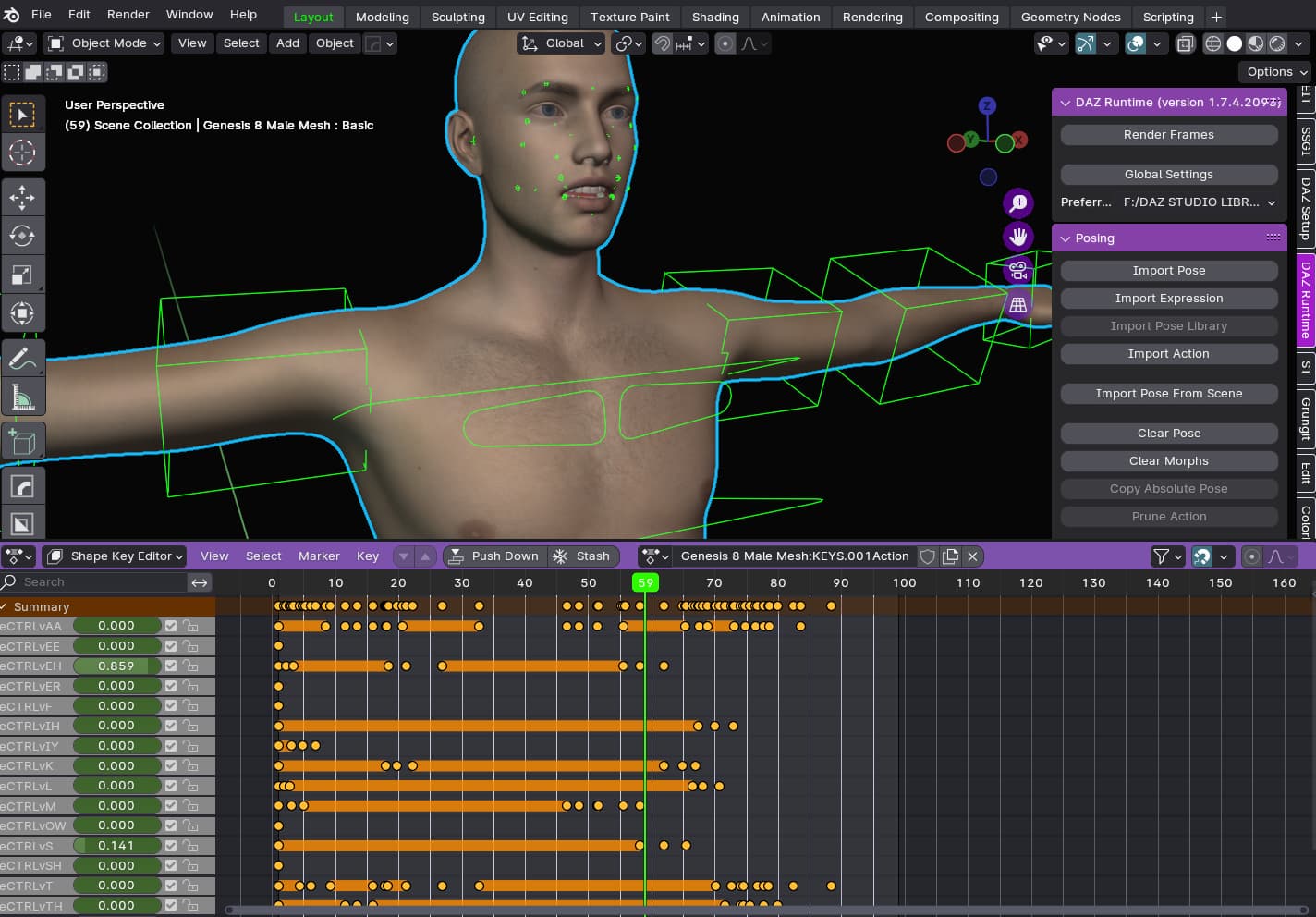The height and width of the screenshot is (917, 1316).
Task: Click the Import Expression button
Action: 1169,299
